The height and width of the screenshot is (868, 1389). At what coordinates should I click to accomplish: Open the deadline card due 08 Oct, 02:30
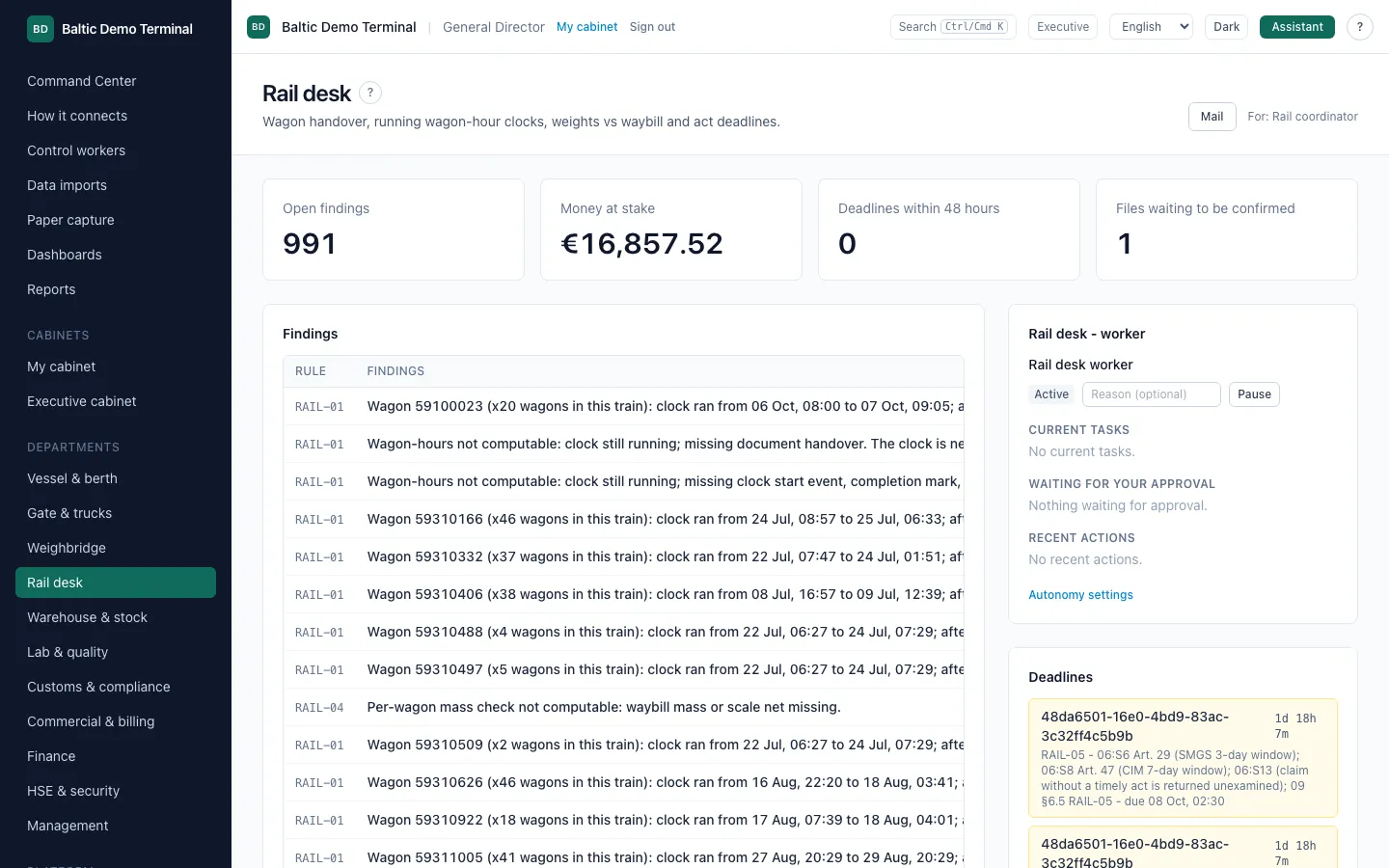tap(1183, 758)
